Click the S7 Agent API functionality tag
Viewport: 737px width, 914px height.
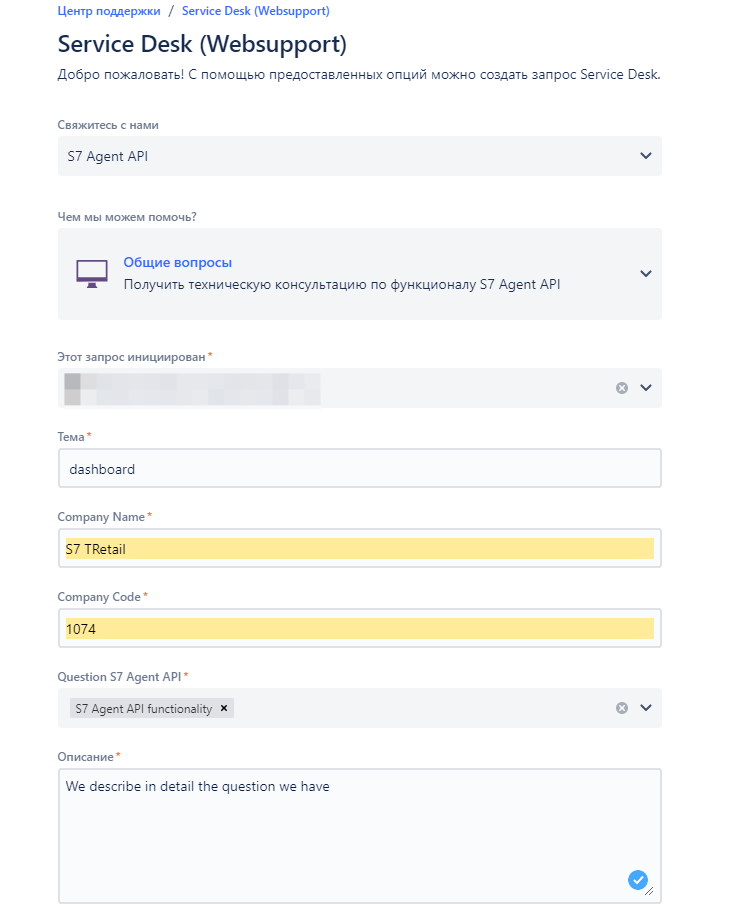143,708
